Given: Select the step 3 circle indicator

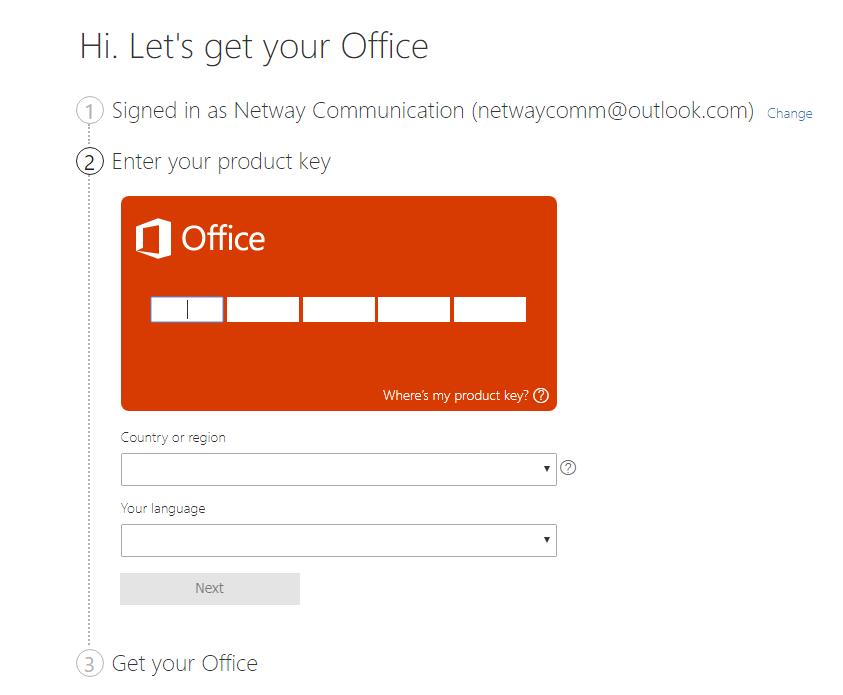Looking at the screenshot, I should click(x=89, y=663).
